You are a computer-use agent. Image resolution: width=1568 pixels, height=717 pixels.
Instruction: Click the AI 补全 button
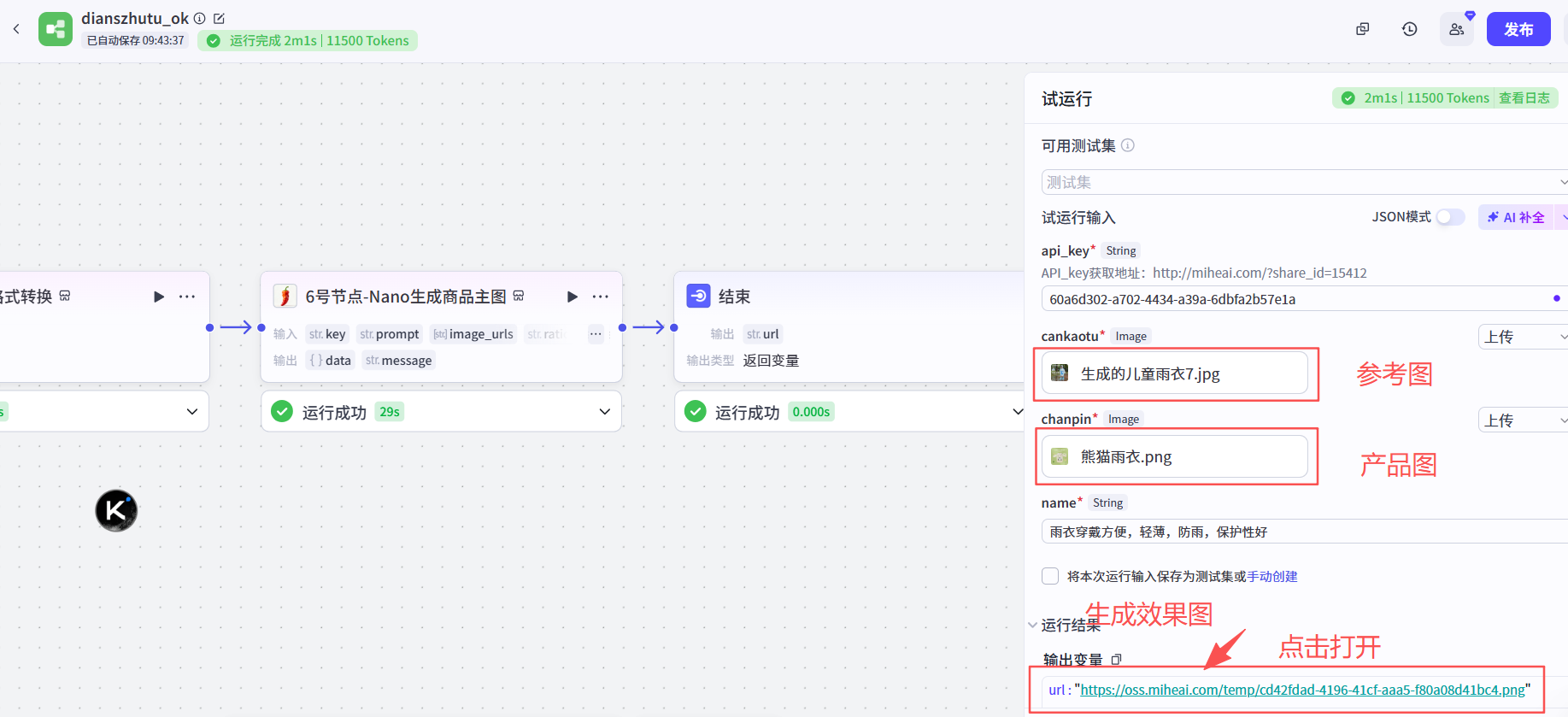[1516, 217]
